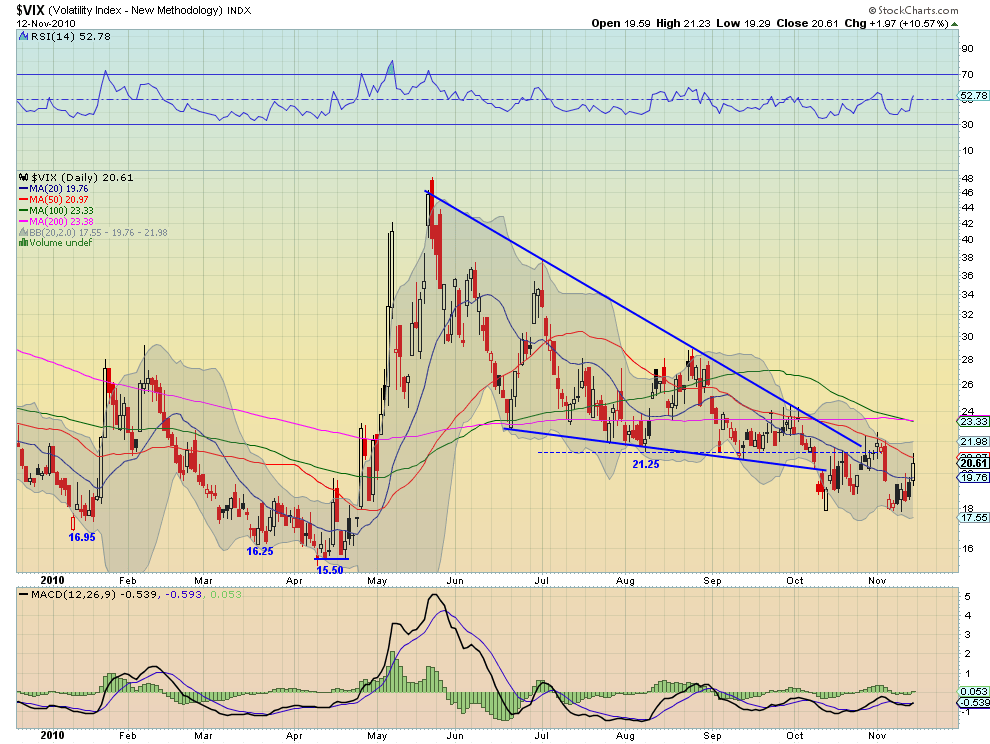Image resolution: width=990 pixels, height=744 pixels.
Task: Click the 21.25 support level annotation
Action: 645,464
